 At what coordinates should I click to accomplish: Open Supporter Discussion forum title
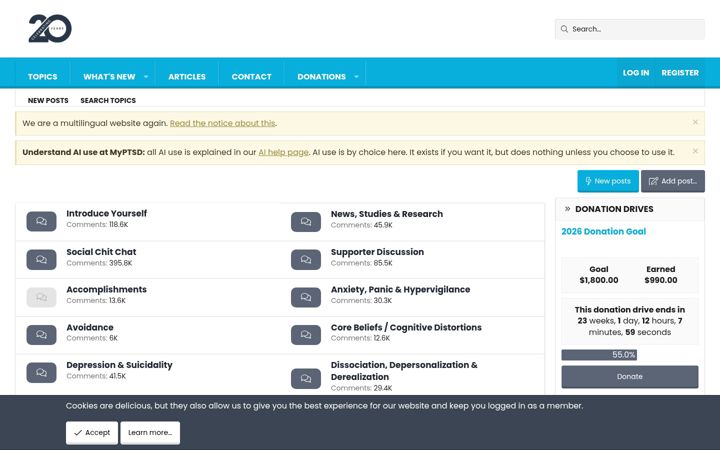[x=377, y=252]
